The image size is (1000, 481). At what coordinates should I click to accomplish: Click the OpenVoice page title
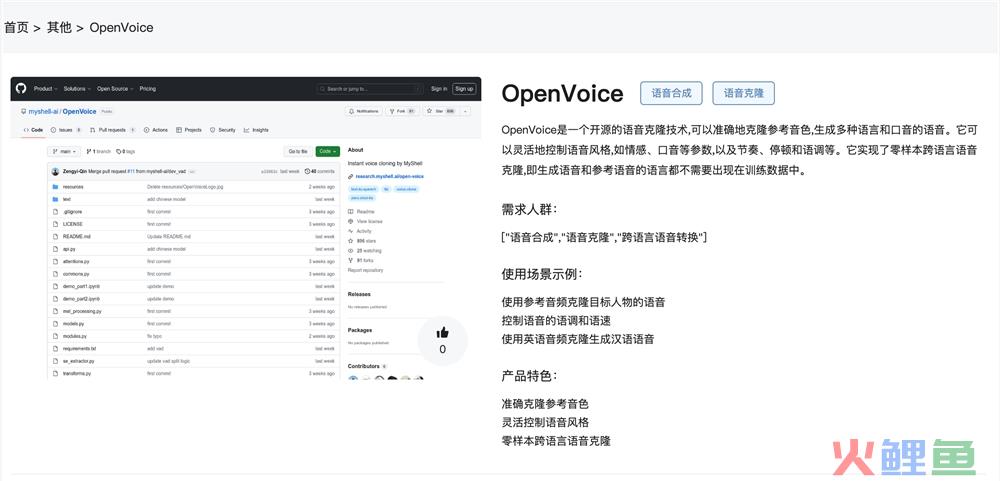click(x=562, y=94)
